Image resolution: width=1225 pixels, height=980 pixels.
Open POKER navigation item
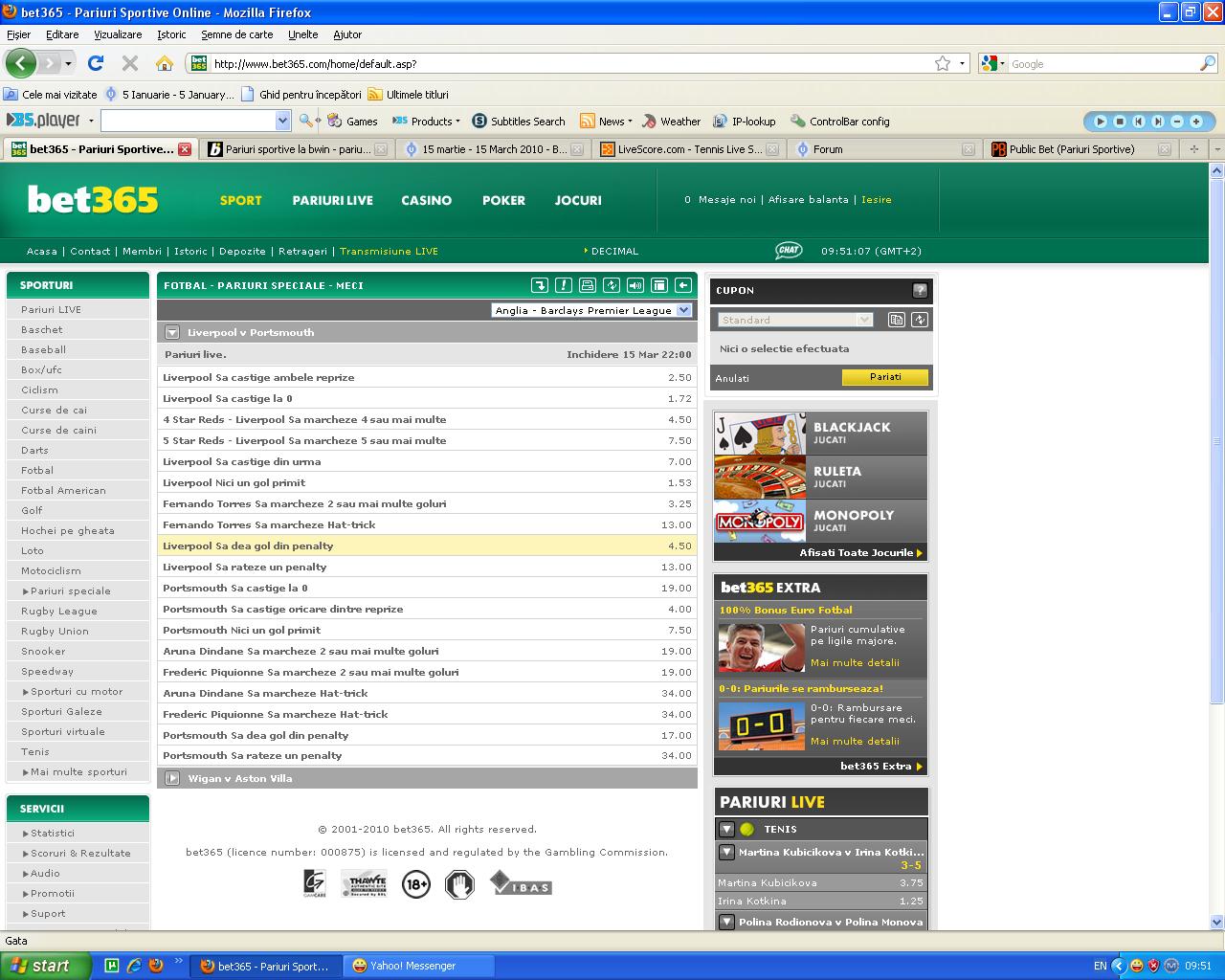503,200
